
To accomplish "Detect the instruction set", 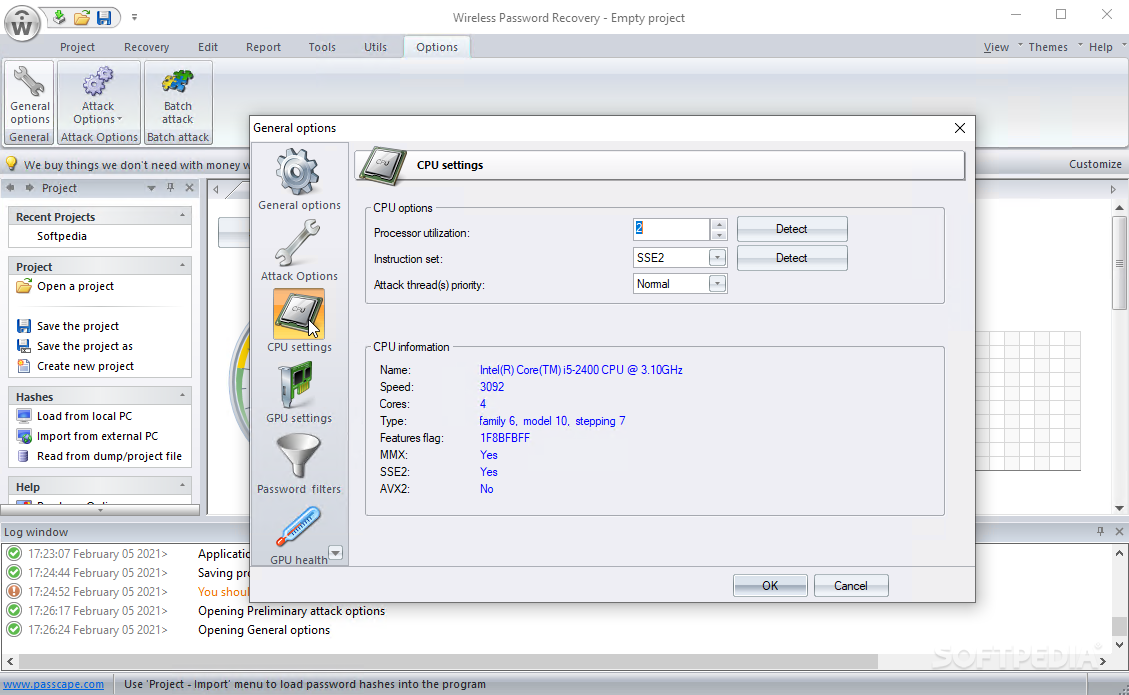I will pos(792,258).
